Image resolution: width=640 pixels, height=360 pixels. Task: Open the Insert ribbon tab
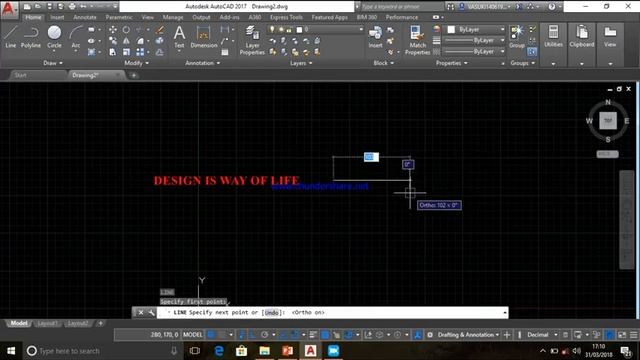click(57, 17)
